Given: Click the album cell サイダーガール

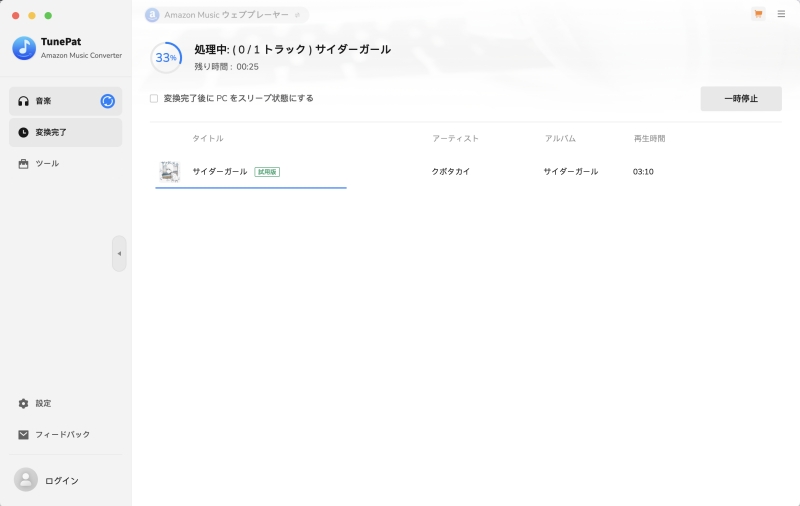Looking at the screenshot, I should pos(570,171).
